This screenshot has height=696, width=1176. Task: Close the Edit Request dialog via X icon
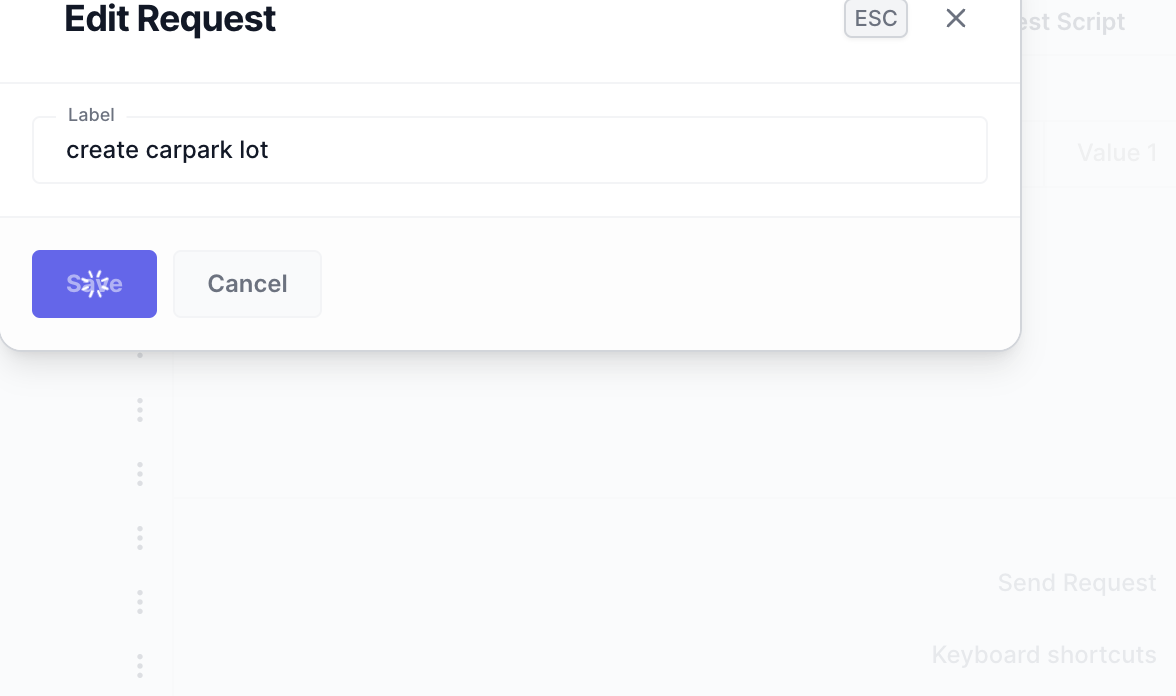[x=955, y=18]
